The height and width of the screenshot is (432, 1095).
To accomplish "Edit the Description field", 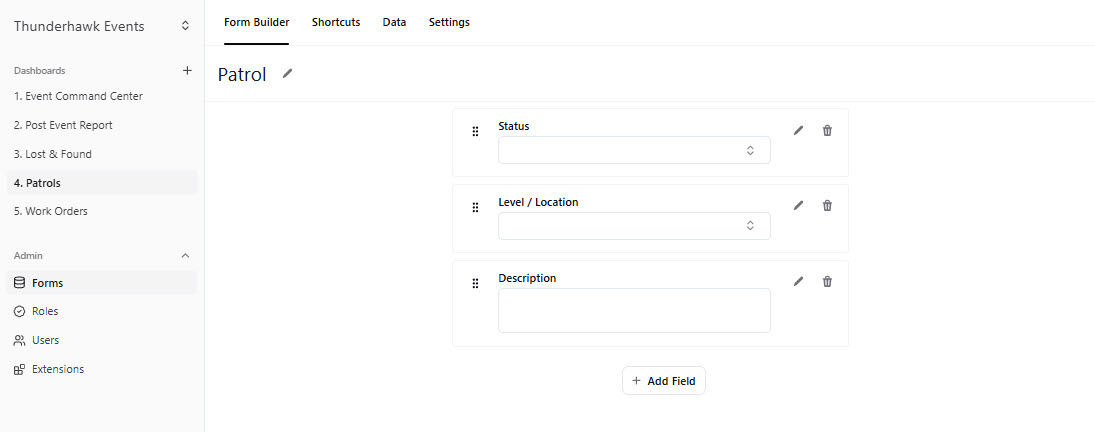I will click(x=798, y=281).
